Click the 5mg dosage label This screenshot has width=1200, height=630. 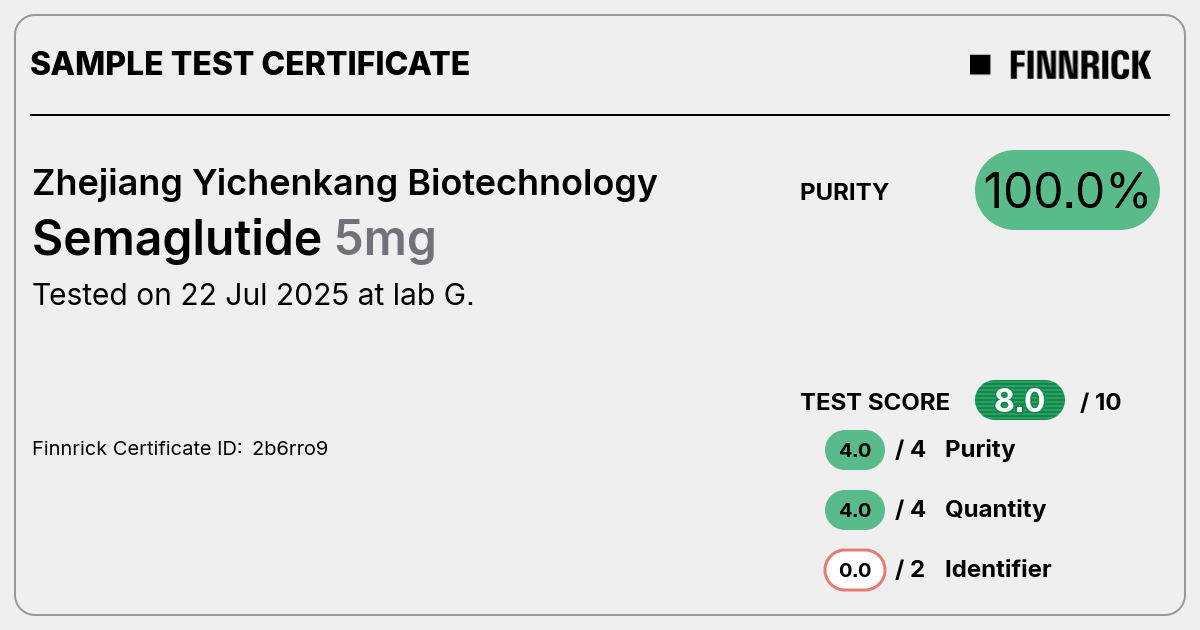[385, 240]
